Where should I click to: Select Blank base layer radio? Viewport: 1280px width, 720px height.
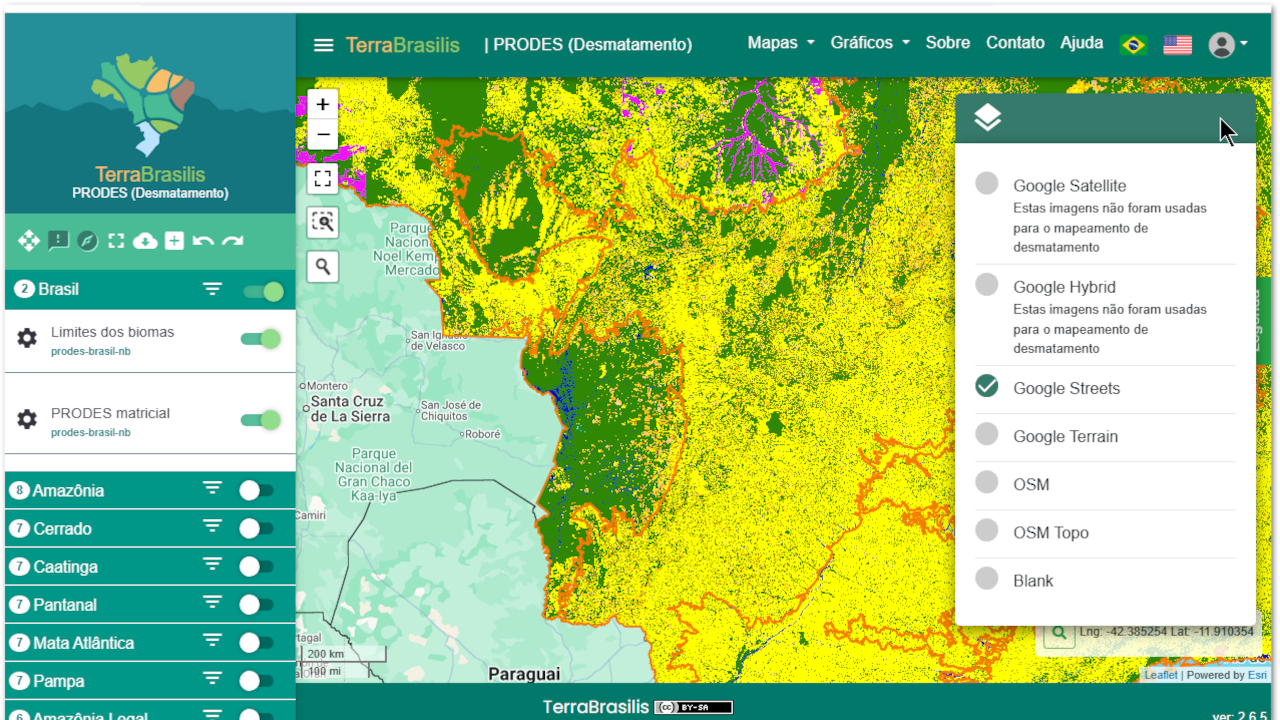pyautogui.click(x=987, y=578)
